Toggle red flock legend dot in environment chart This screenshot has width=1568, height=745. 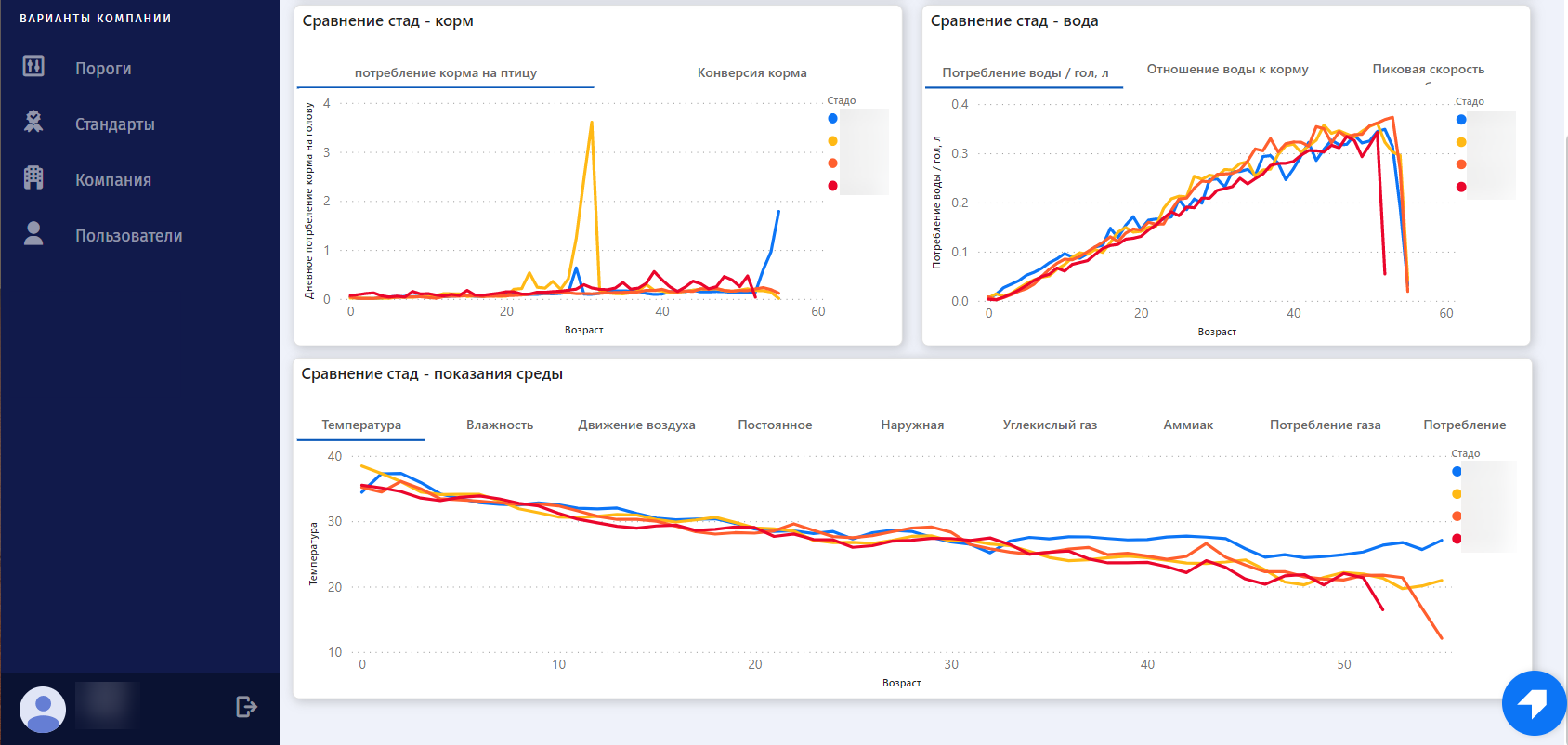click(x=1457, y=539)
